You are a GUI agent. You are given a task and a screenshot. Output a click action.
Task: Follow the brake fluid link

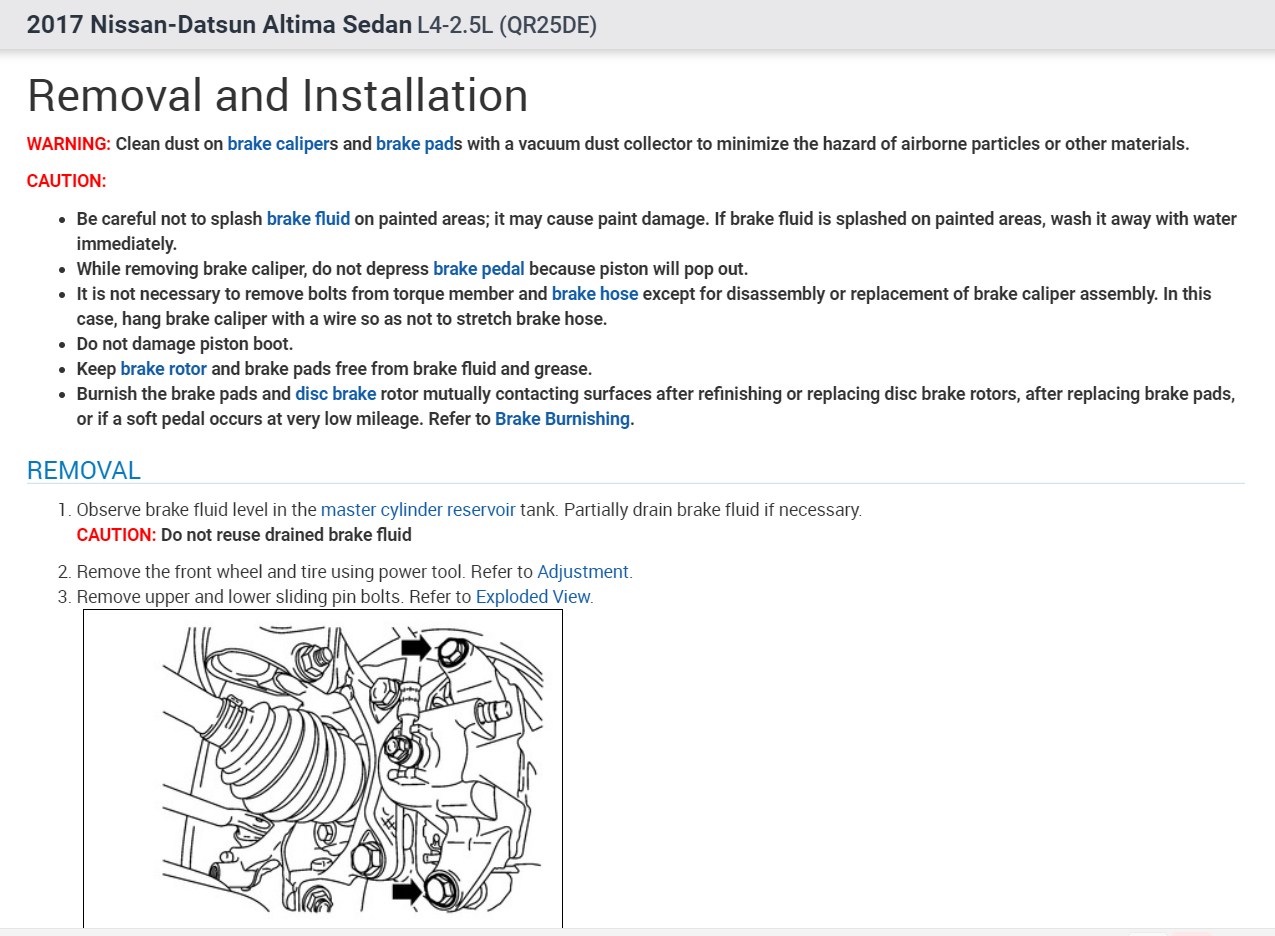[308, 218]
